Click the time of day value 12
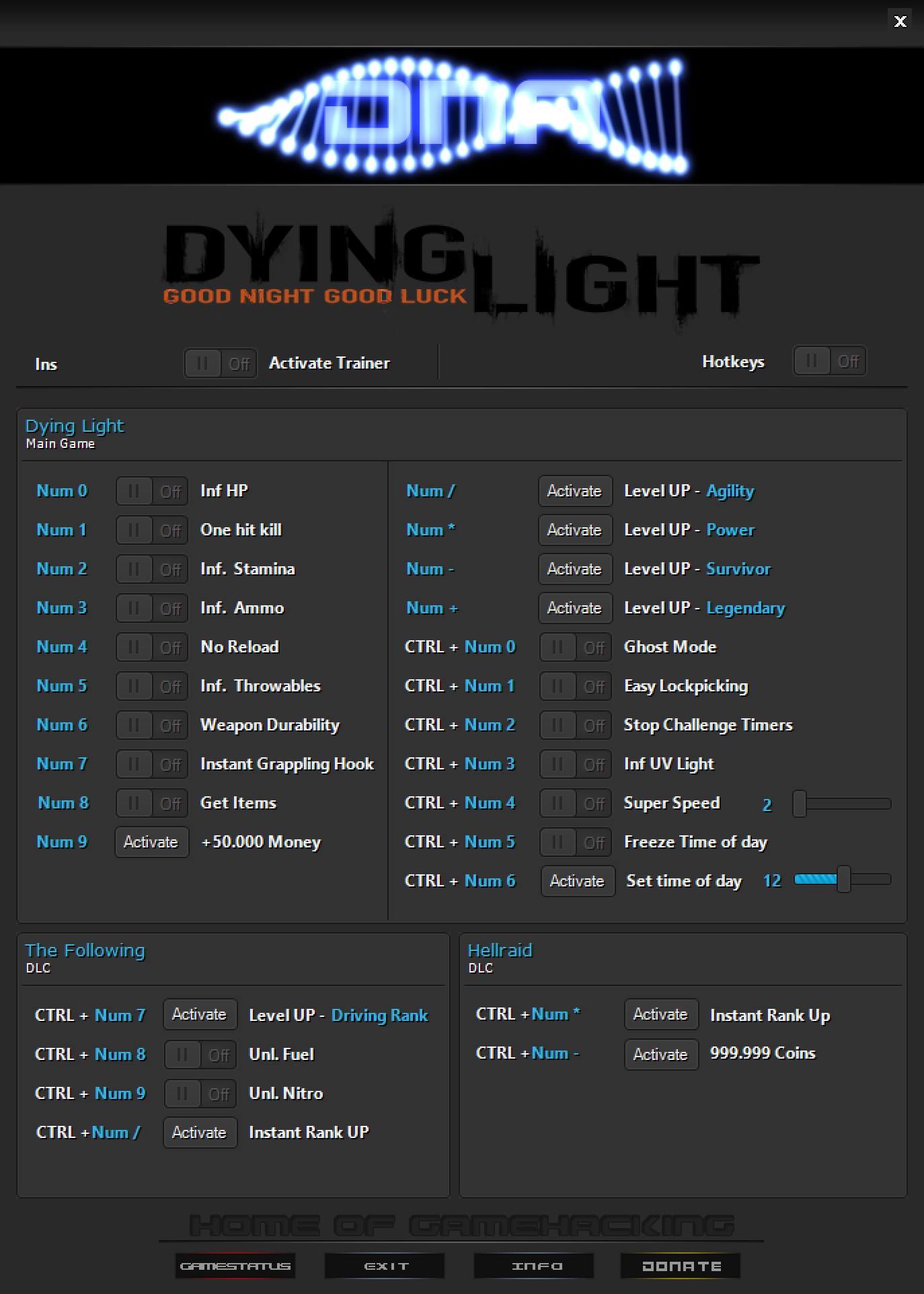924x1294 pixels. [772, 881]
